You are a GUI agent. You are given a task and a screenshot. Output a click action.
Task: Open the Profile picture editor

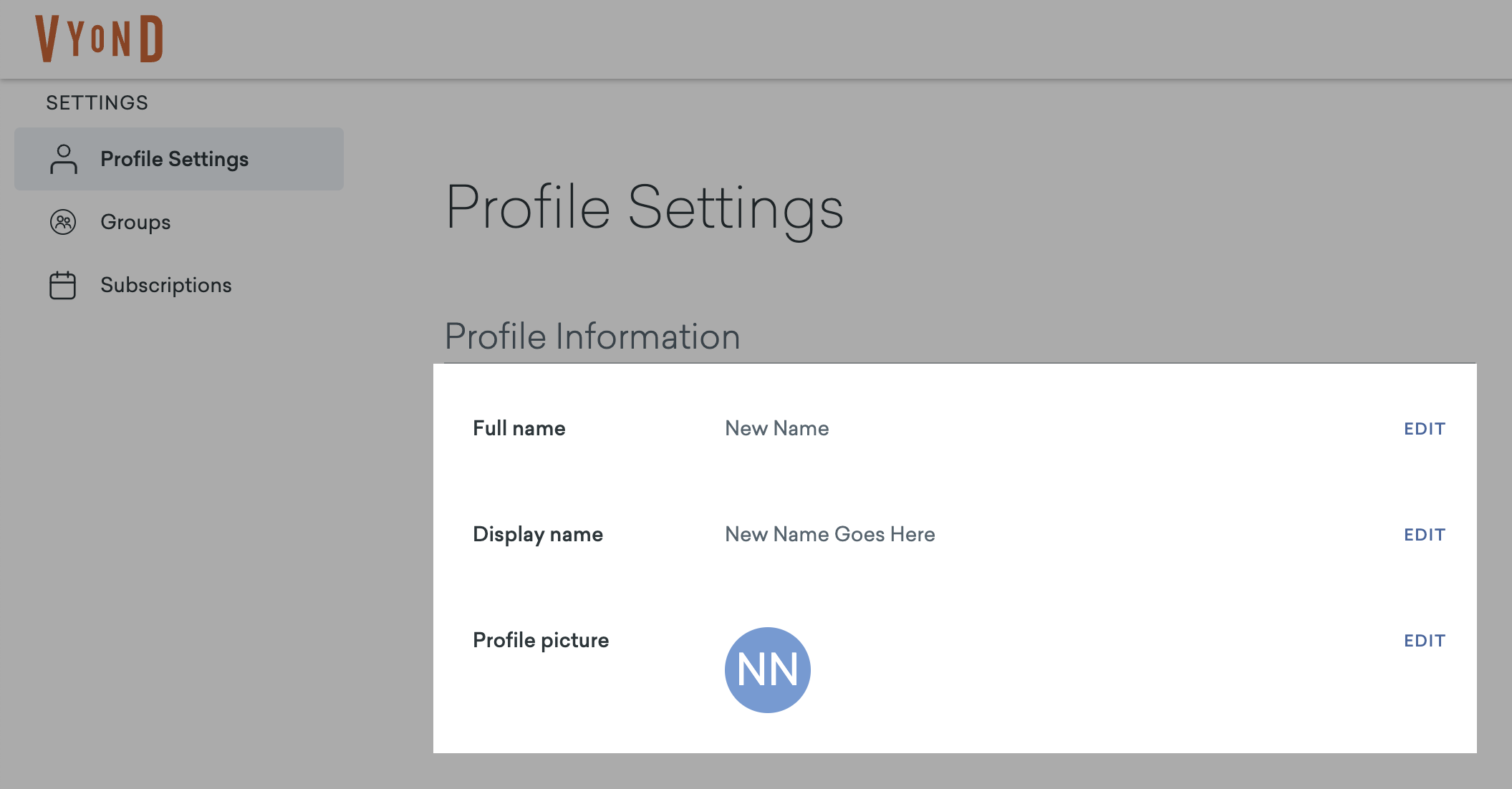tap(1424, 640)
